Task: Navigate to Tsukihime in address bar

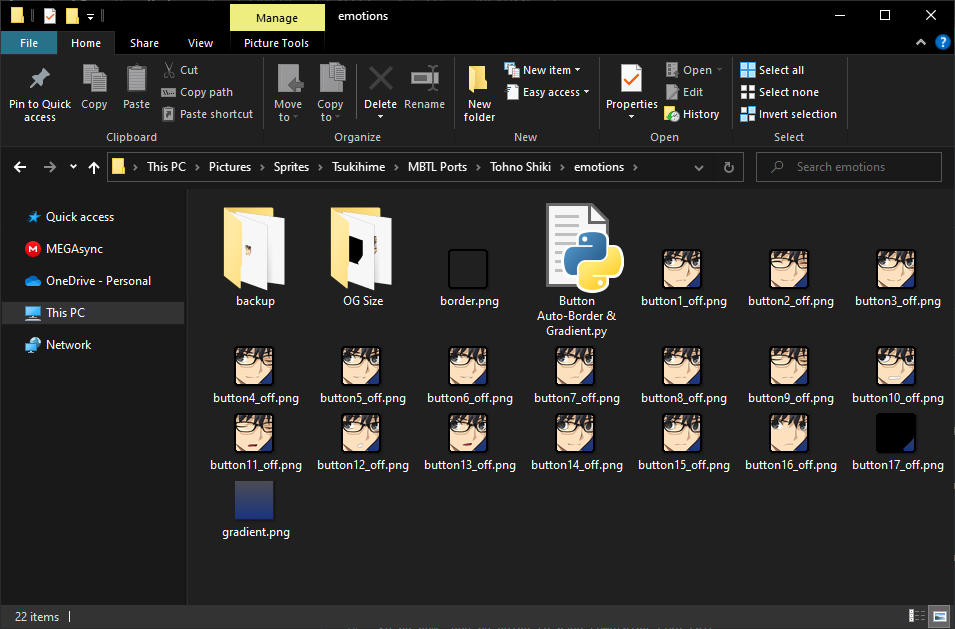Action: (358, 167)
